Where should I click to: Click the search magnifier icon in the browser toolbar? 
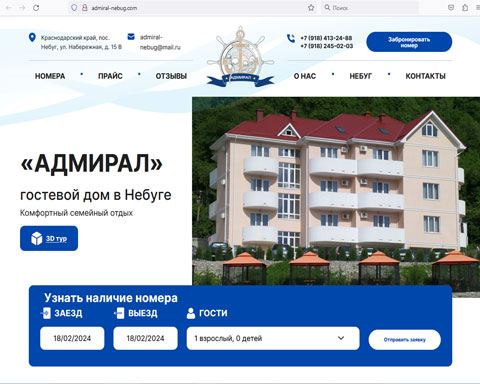pos(327,7)
